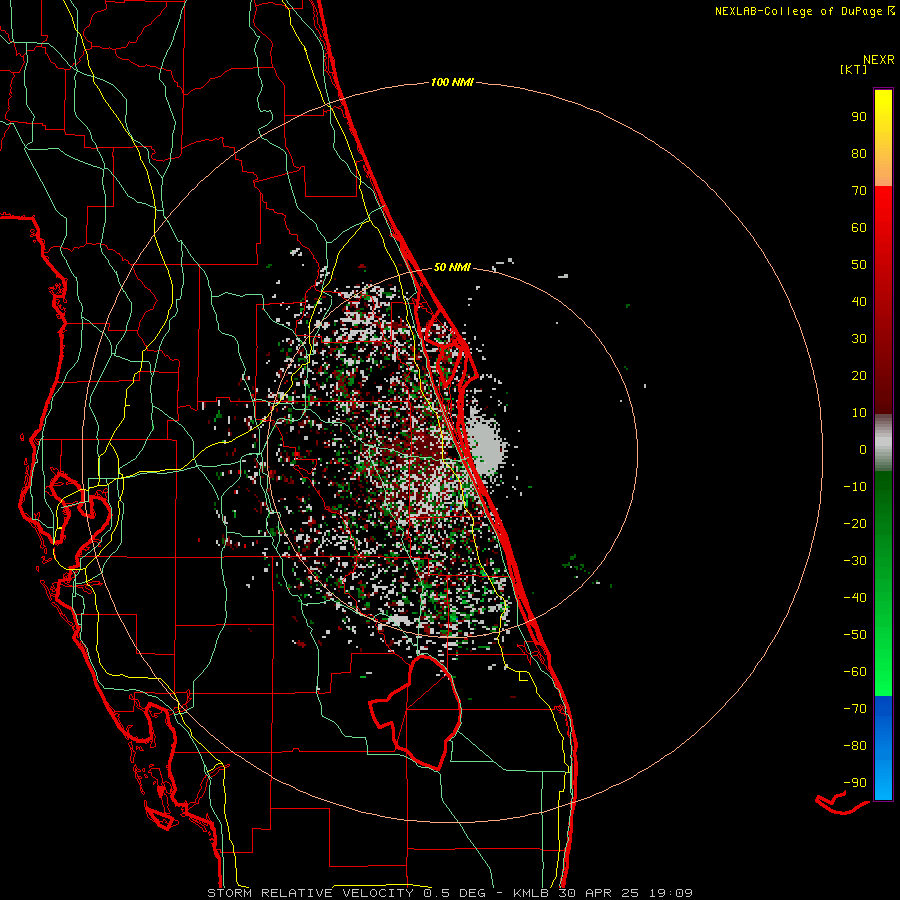Click the 60 value on the velocity scale
Image resolution: width=900 pixels, height=900 pixels.
coord(859,228)
